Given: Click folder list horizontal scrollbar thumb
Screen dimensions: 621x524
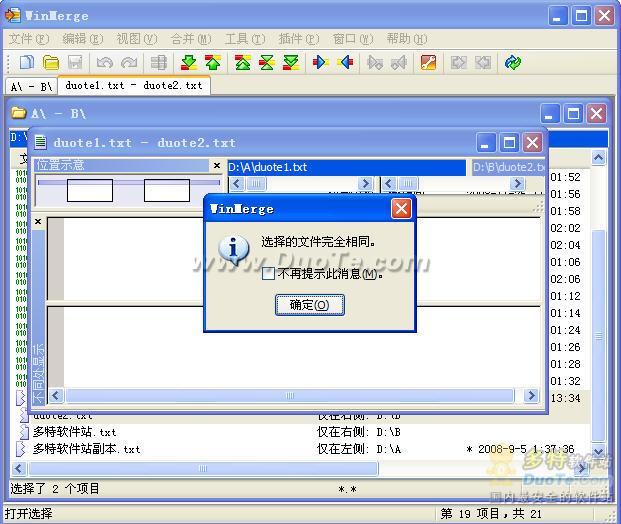Looking at the screenshot, I should click(x=203, y=469).
